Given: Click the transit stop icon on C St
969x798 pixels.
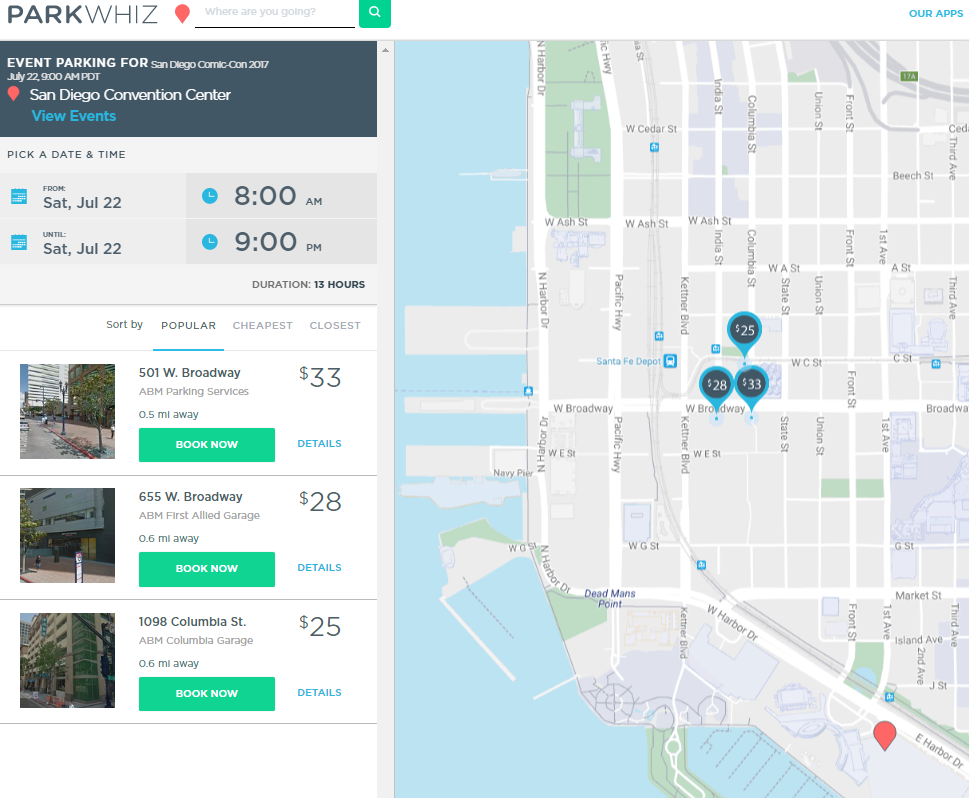Looking at the screenshot, I should [x=936, y=364].
